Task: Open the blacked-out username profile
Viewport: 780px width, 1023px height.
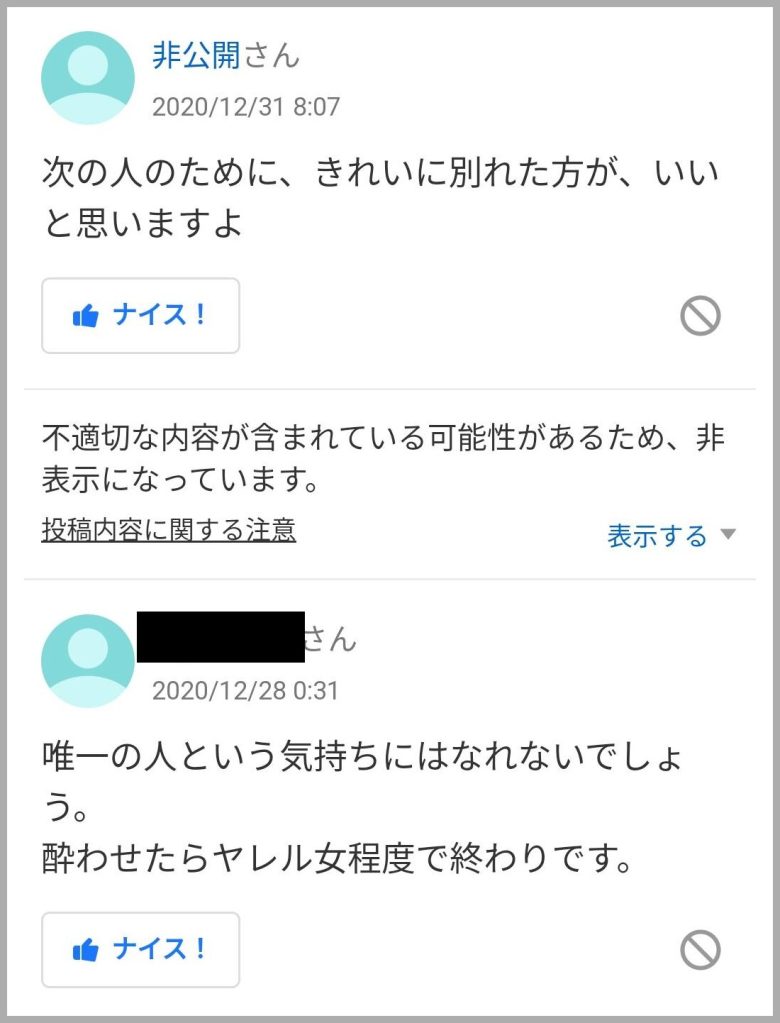Action: 220,637
